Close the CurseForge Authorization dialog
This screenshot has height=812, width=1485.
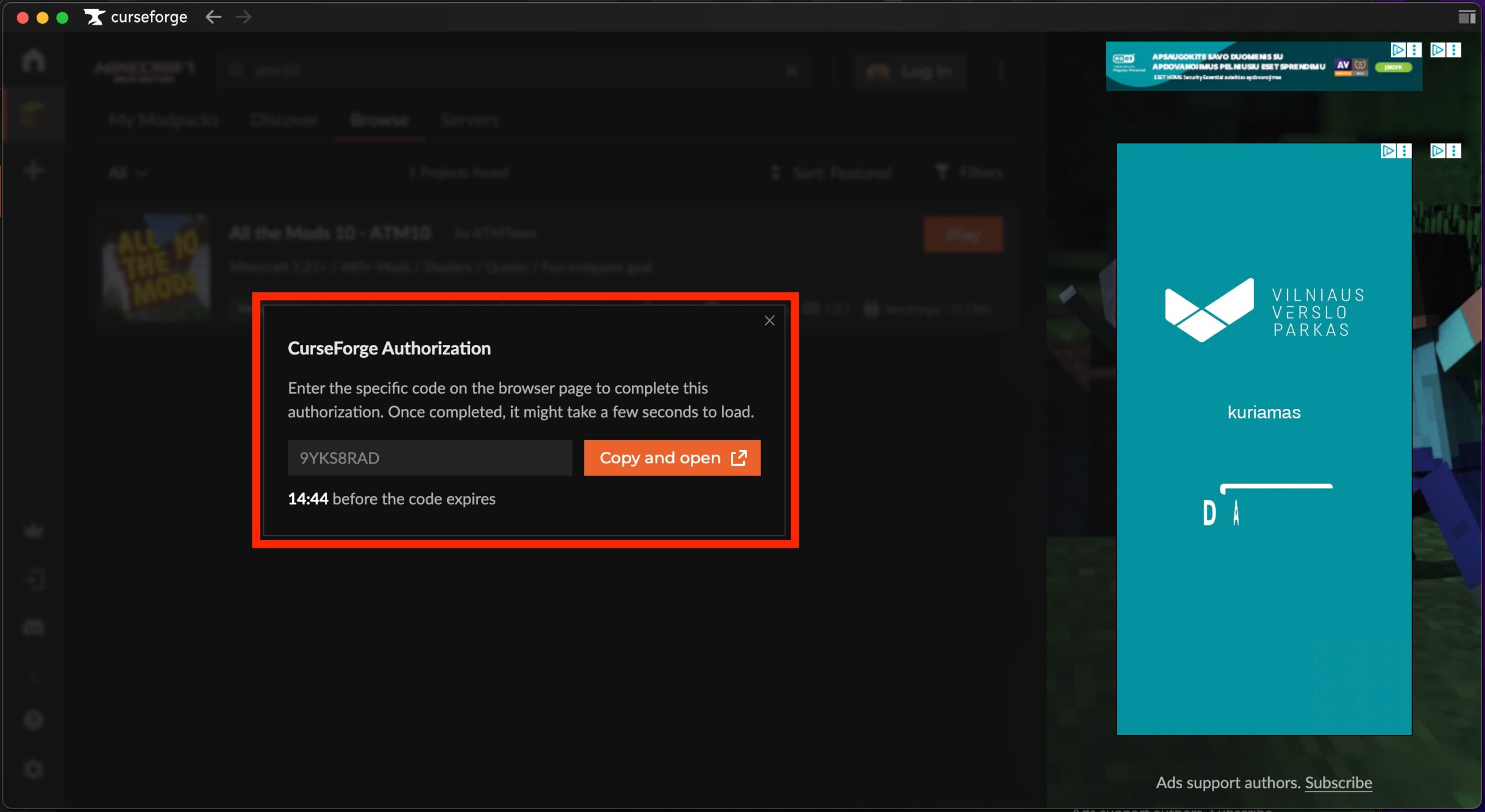[x=769, y=320]
